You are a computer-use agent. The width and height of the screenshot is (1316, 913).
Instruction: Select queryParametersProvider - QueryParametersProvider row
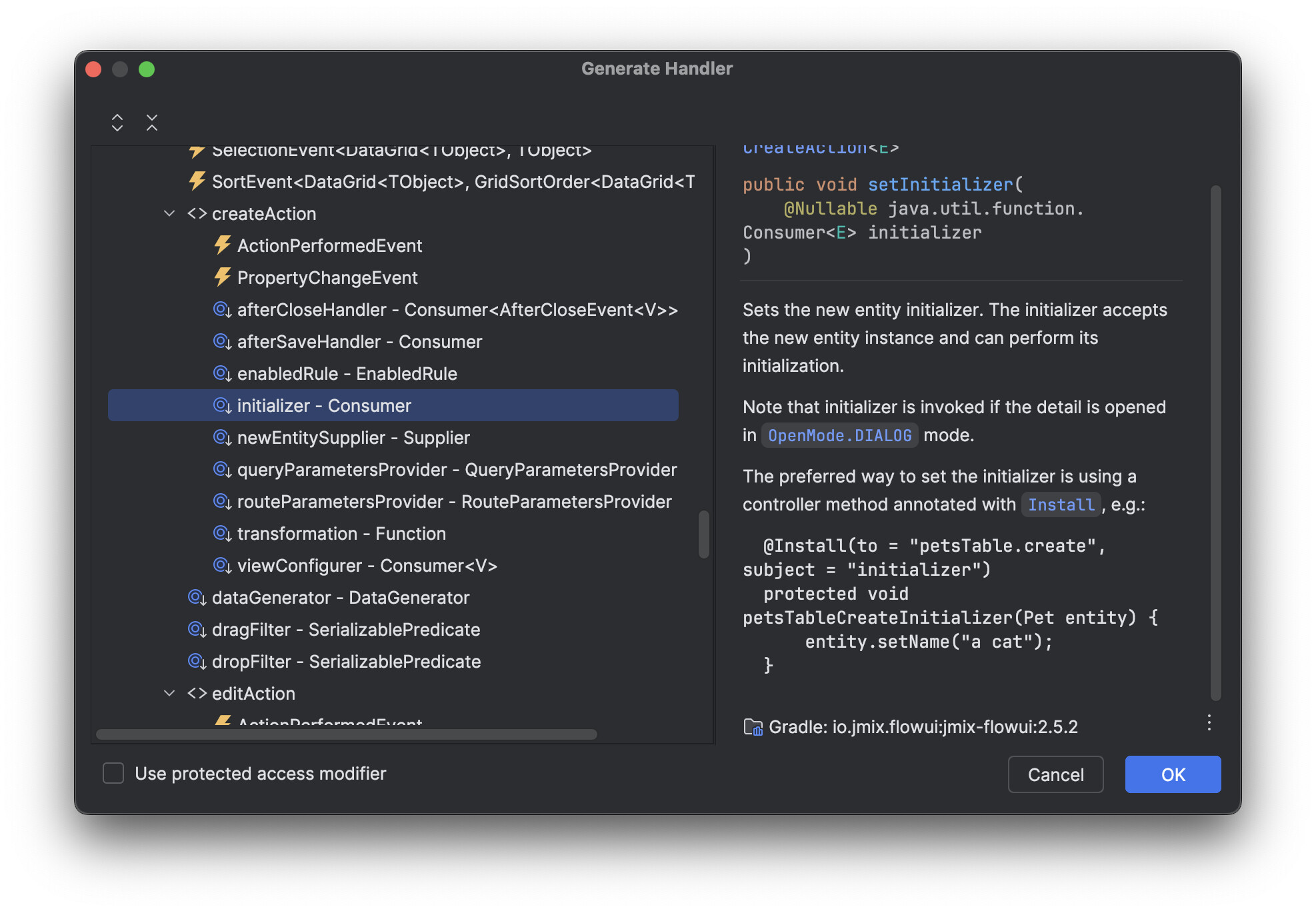(x=393, y=470)
